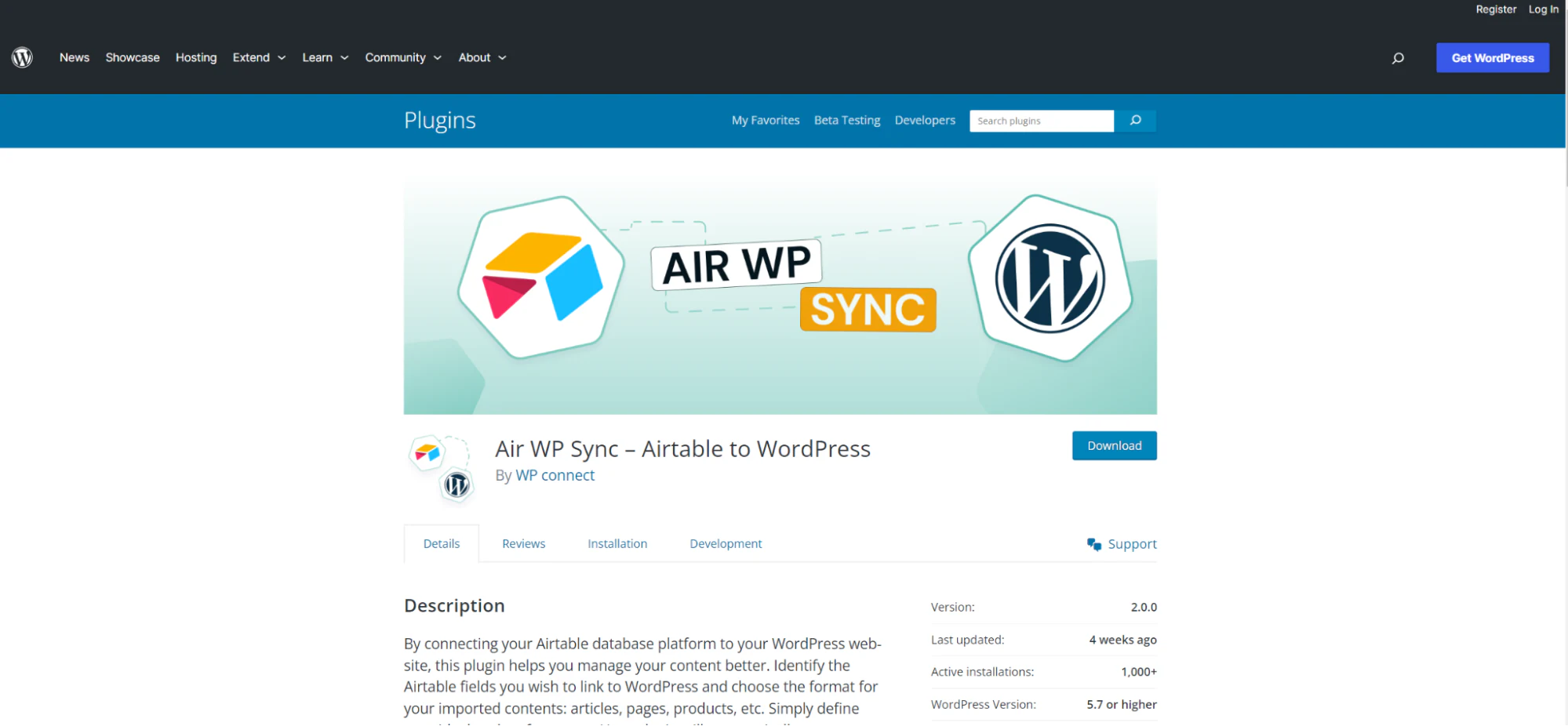Screen dimensions: 1568x726
Task: Submit plugin search with magnifier button
Action: click(x=1135, y=121)
